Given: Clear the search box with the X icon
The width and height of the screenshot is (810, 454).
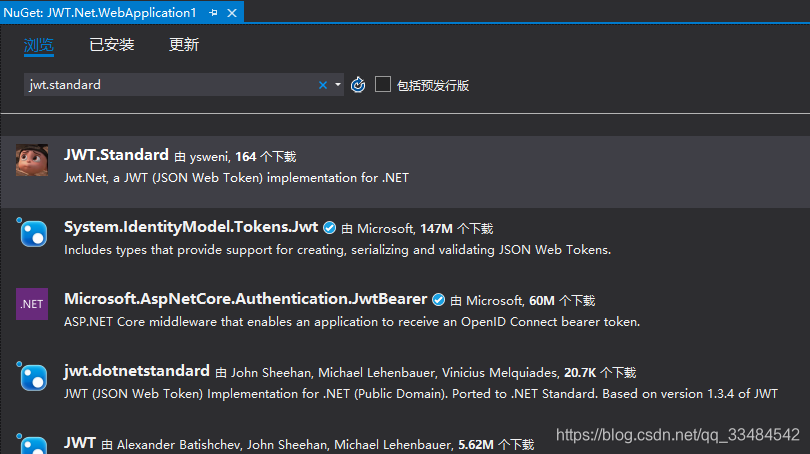Looking at the screenshot, I should click(x=323, y=85).
